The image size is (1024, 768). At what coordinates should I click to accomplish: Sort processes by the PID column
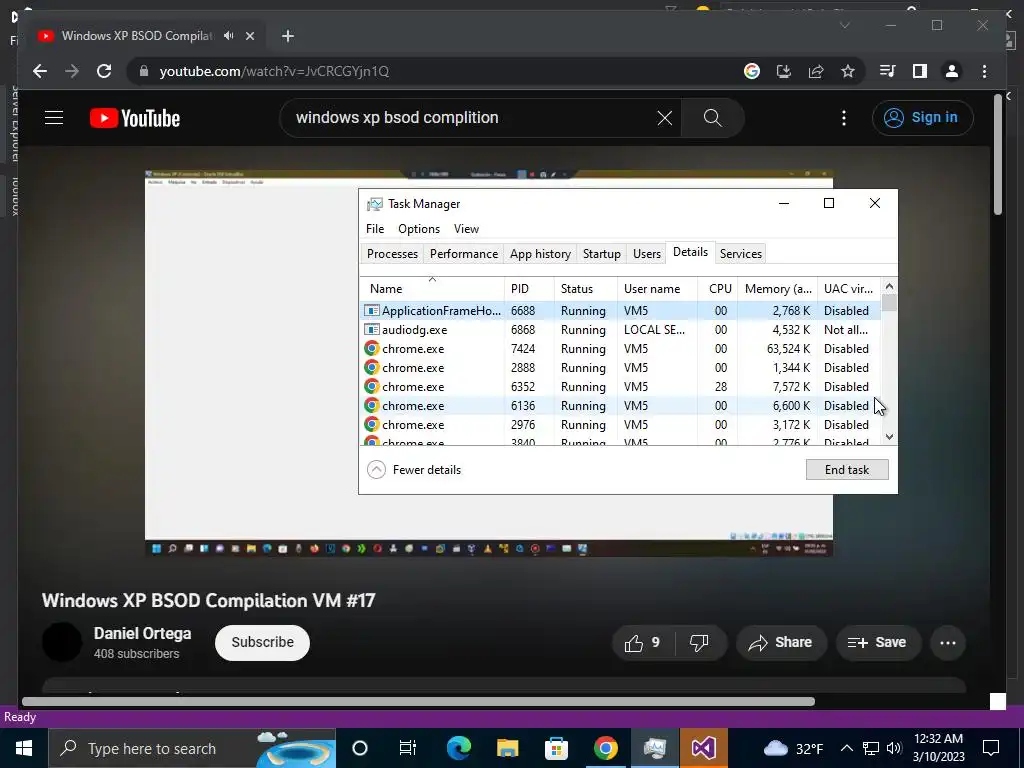click(528, 288)
